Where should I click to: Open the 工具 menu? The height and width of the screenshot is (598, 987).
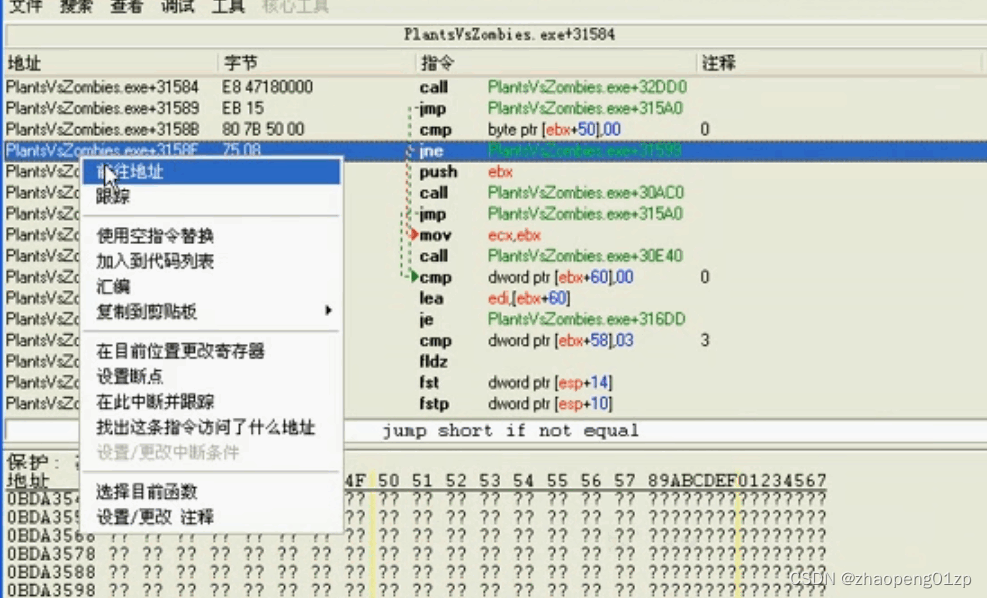tap(228, 7)
